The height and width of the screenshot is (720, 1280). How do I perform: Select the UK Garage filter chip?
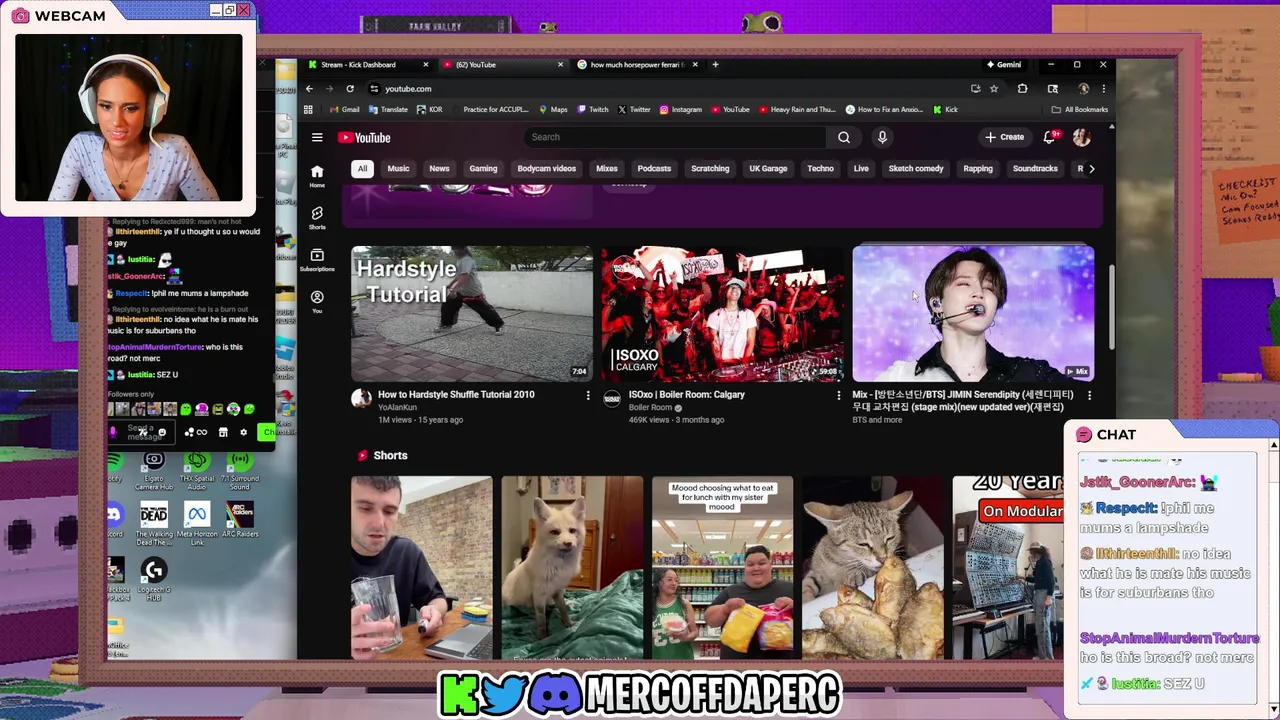pyautogui.click(x=768, y=168)
